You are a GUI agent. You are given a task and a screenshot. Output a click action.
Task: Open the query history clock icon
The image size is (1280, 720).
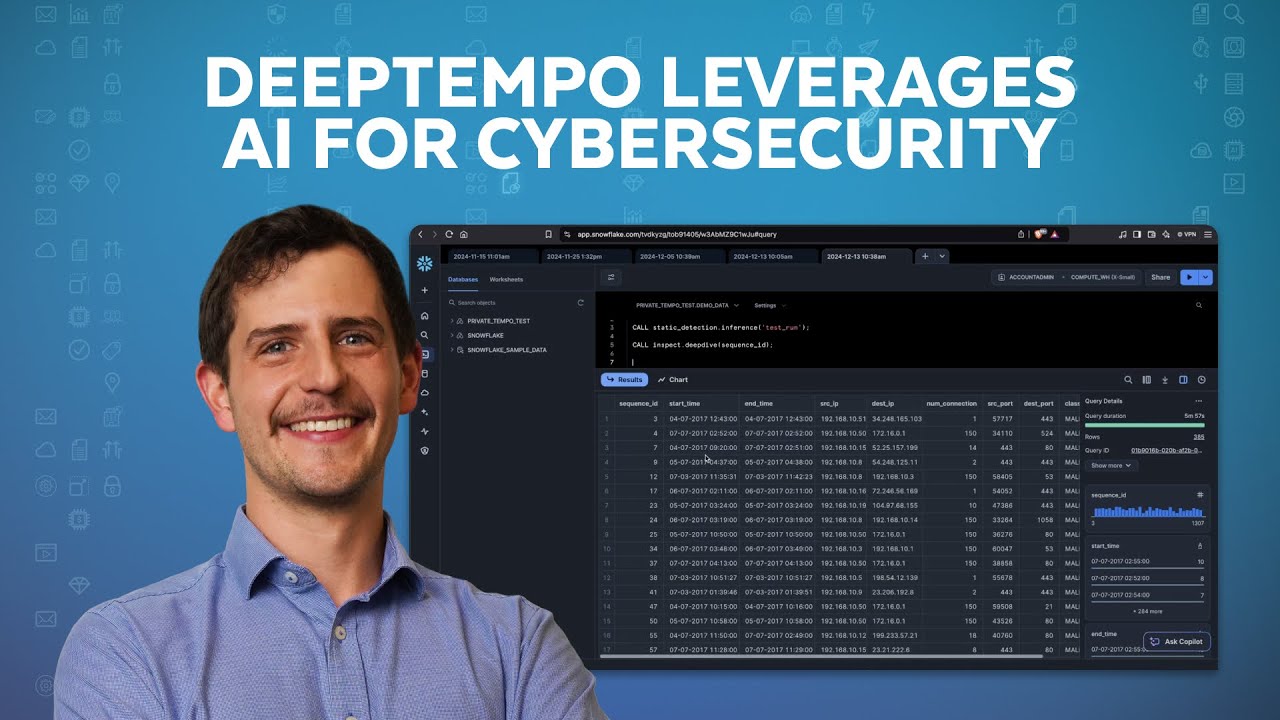[1202, 380]
